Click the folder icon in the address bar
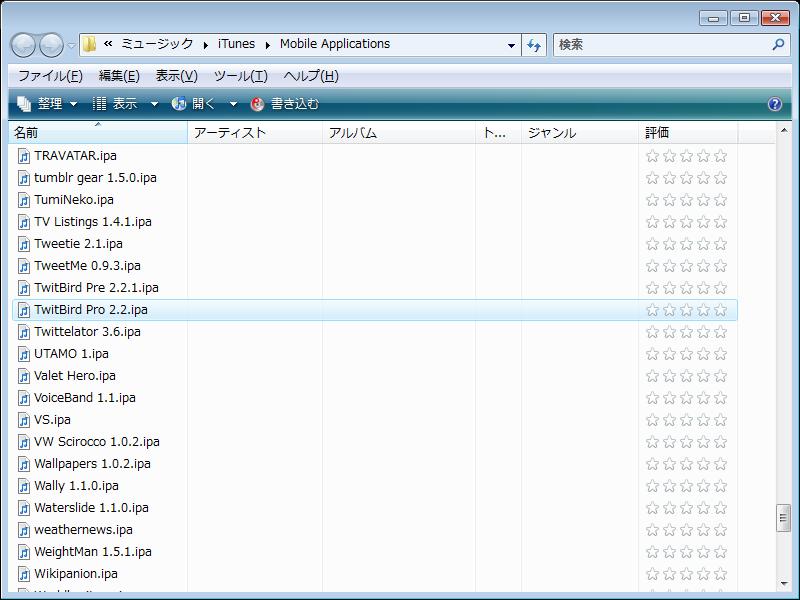Viewport: 800px width, 600px height. (x=89, y=44)
